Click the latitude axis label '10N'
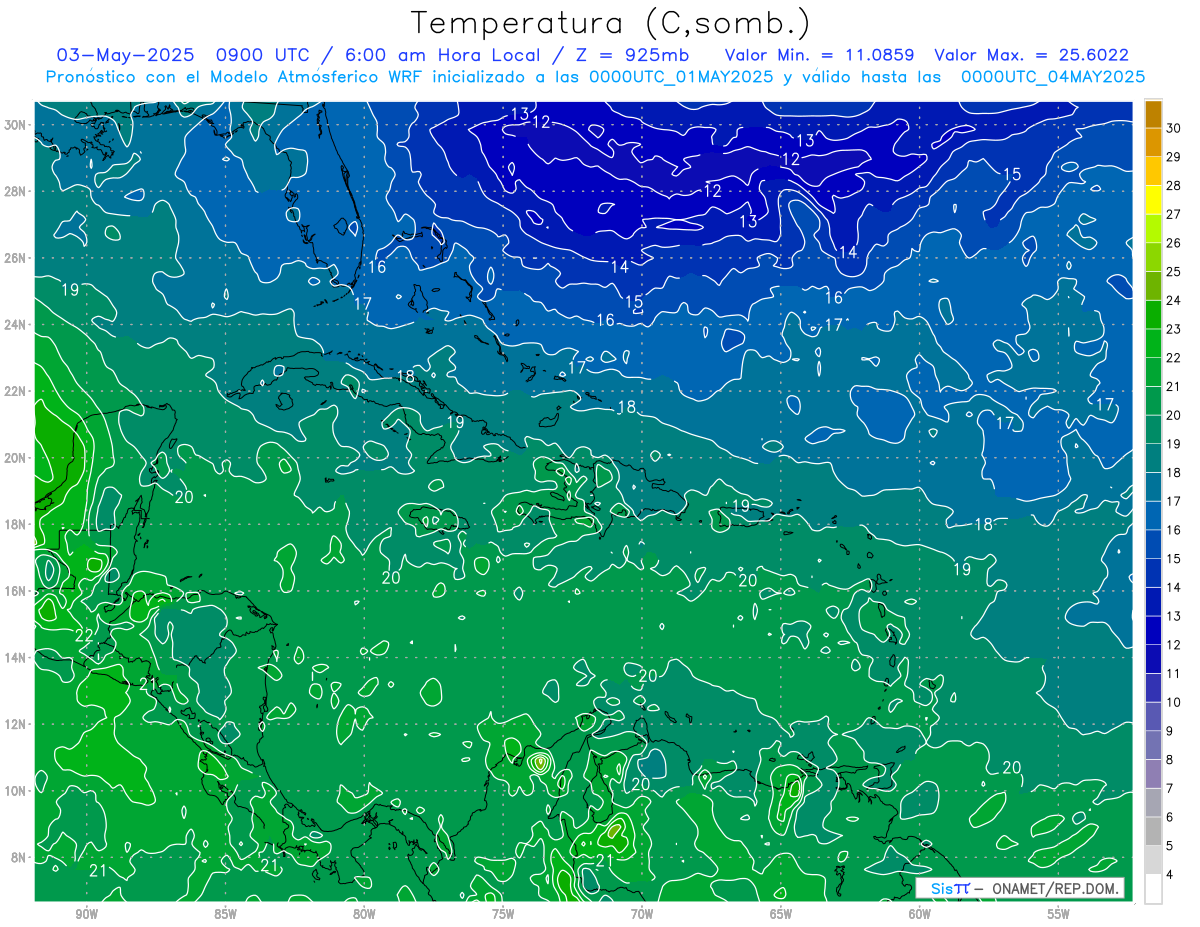Image resolution: width=1200 pixels, height=927 pixels. [16, 790]
